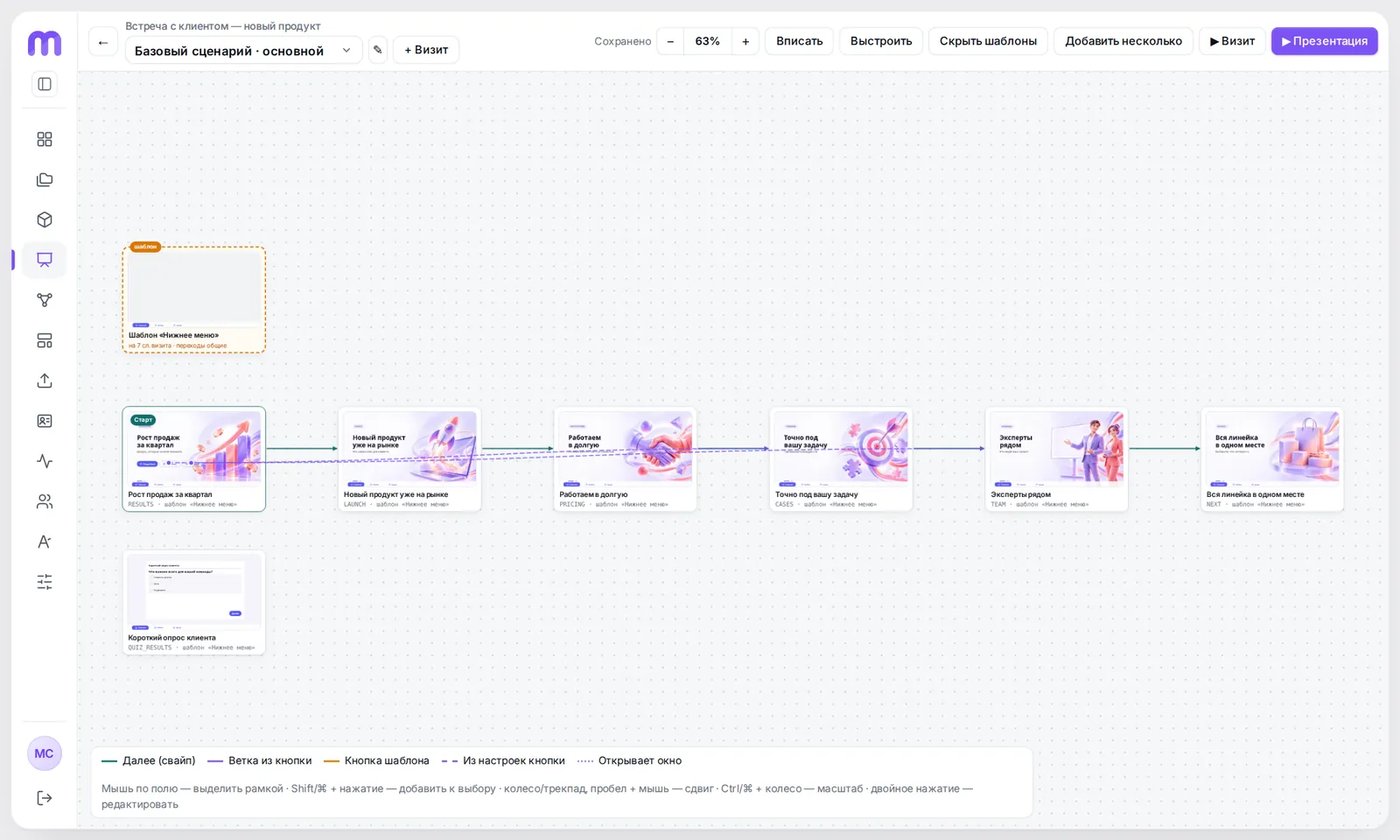Open the branching nodes icon in sidebar
This screenshot has height=840, width=1400.
pos(45,300)
